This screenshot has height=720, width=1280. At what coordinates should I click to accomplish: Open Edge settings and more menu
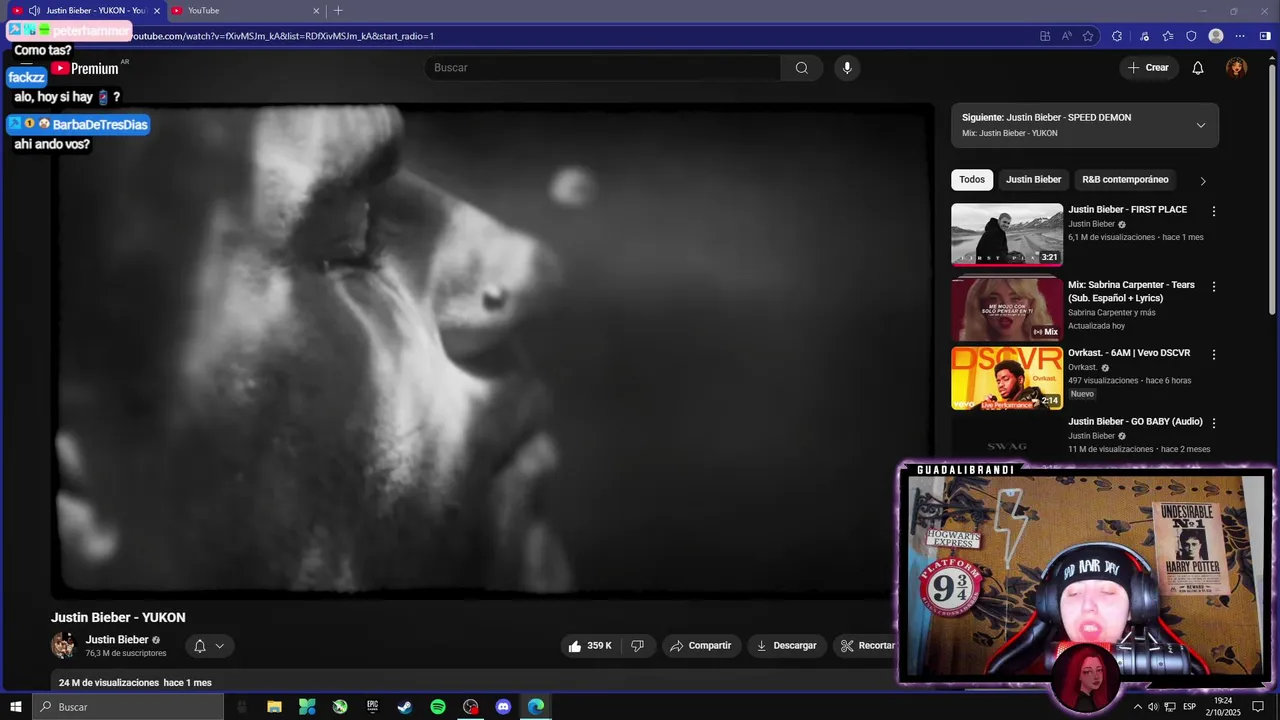(x=1240, y=36)
